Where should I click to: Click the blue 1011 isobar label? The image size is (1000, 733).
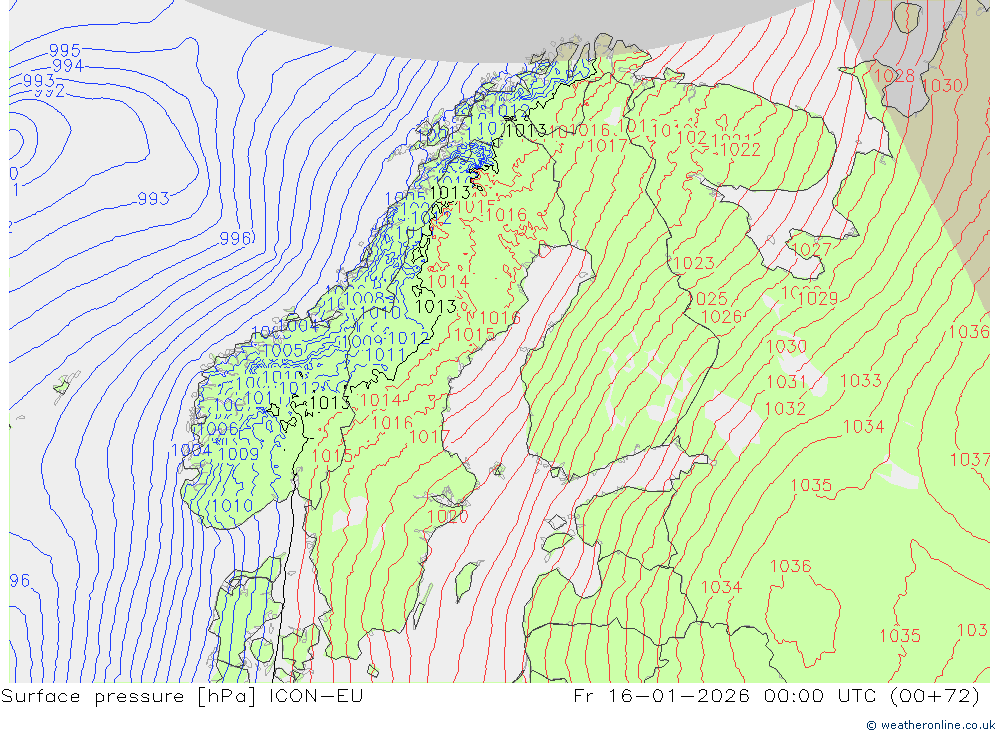point(385,355)
